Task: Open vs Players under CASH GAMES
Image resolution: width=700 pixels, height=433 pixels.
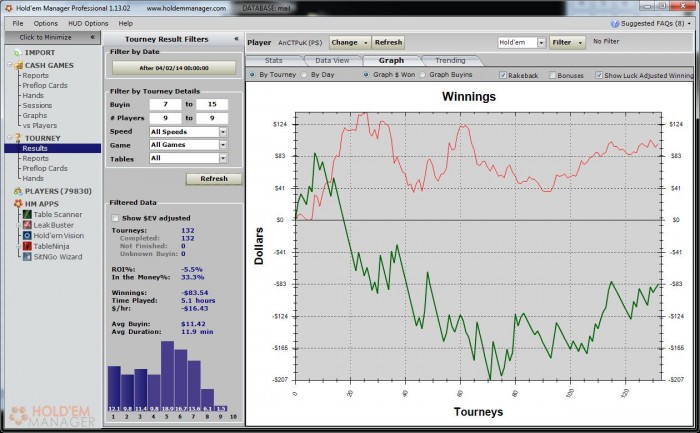Action: click(40, 125)
